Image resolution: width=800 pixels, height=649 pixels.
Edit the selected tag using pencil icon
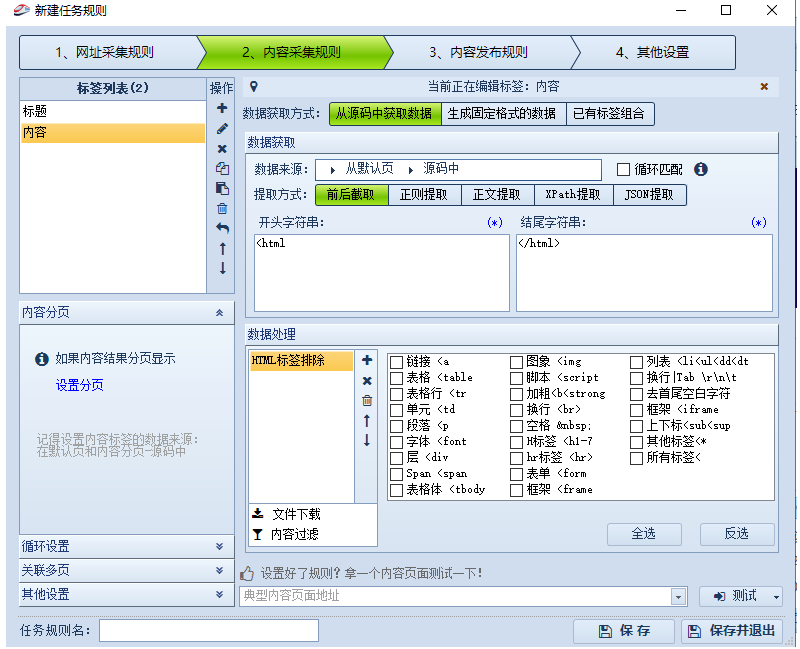(221, 129)
